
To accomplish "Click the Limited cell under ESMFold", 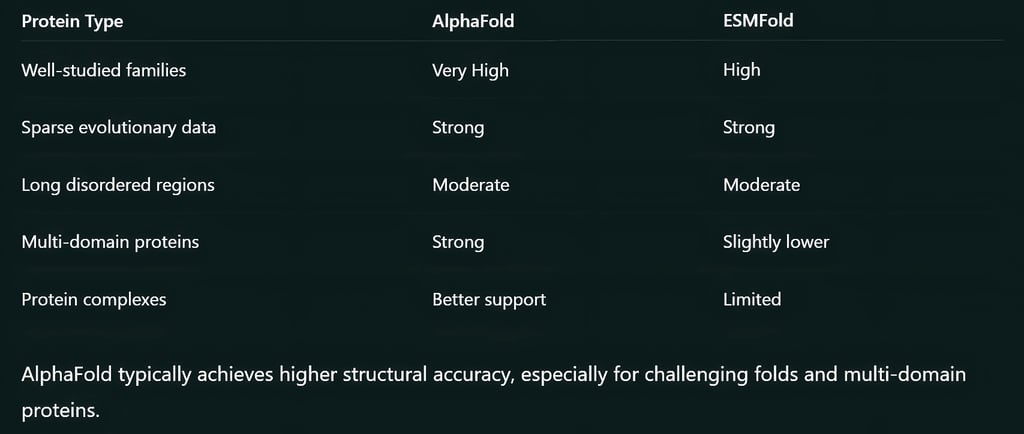I will 752,300.
